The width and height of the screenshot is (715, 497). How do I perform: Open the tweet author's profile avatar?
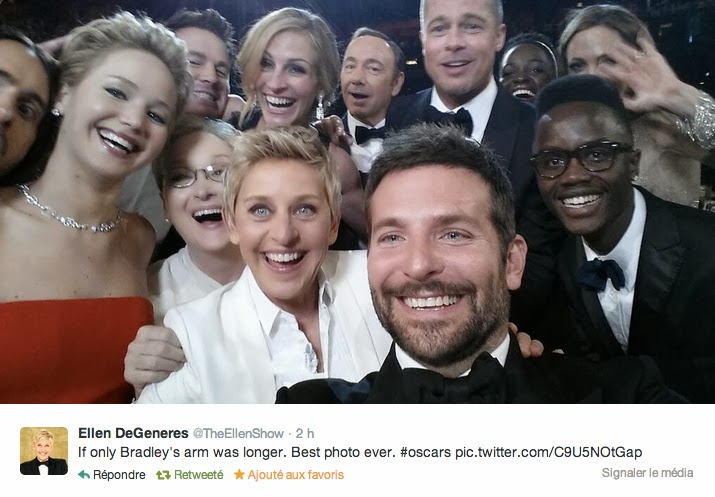[x=44, y=451]
